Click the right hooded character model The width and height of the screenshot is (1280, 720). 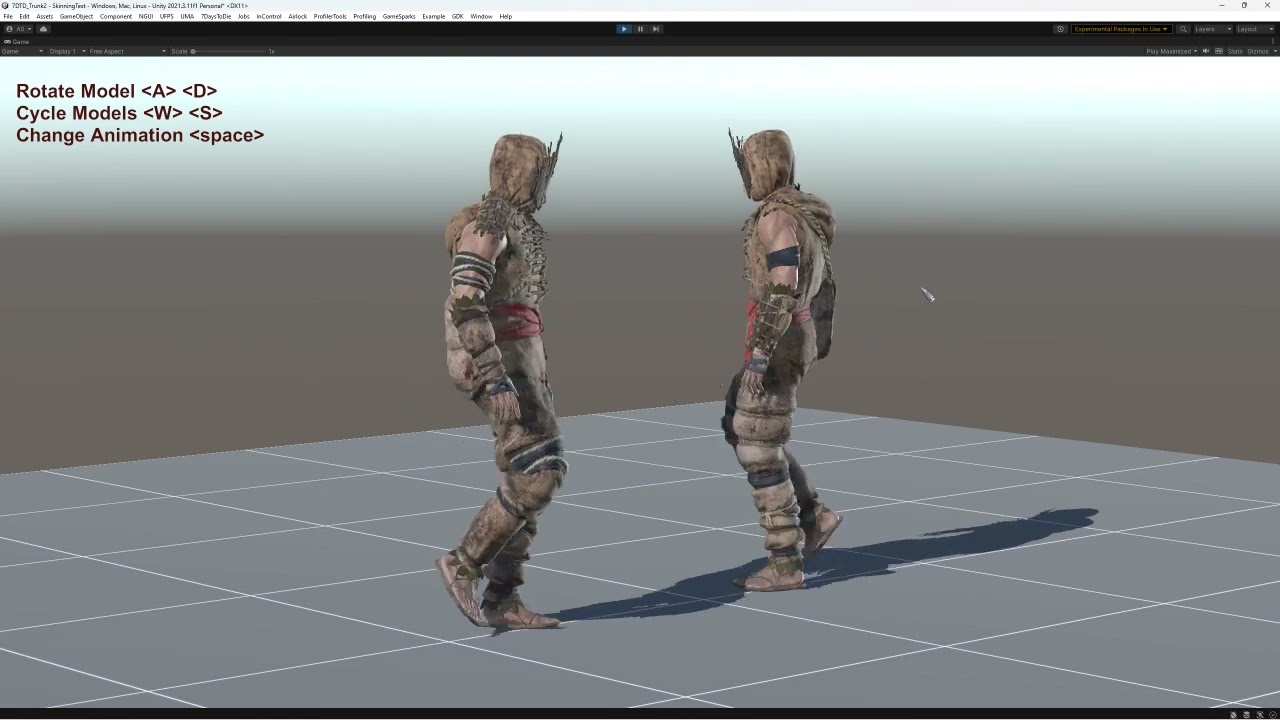coord(782,360)
